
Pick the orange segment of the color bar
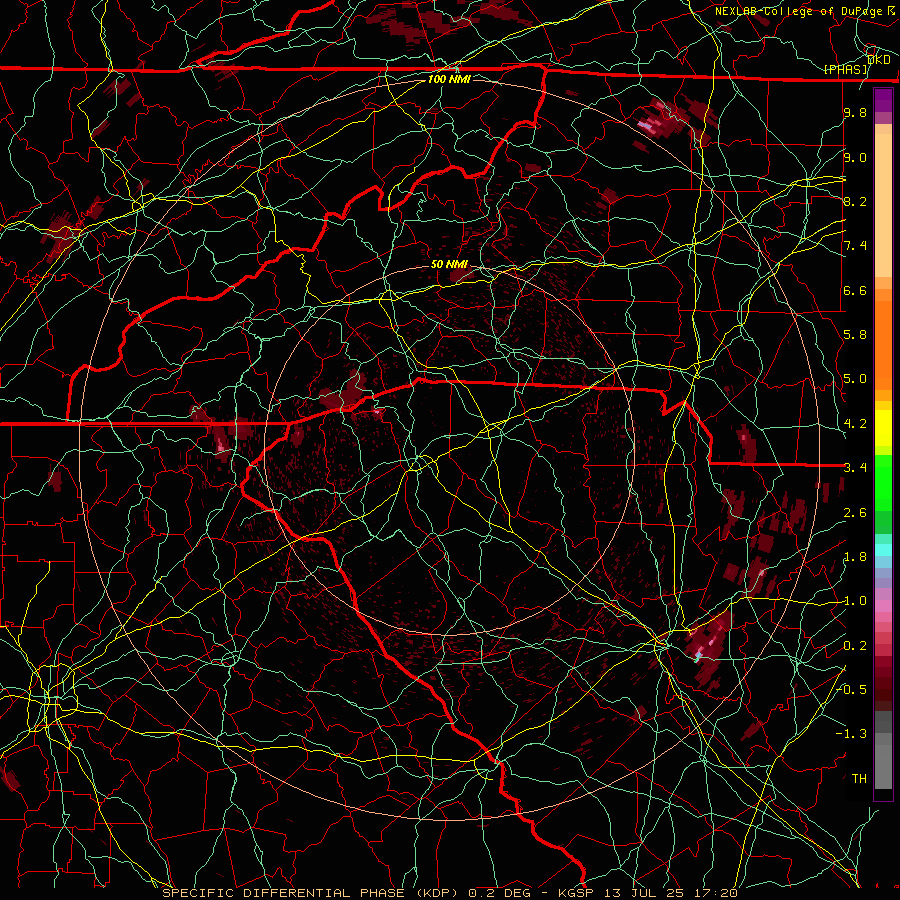click(x=883, y=344)
